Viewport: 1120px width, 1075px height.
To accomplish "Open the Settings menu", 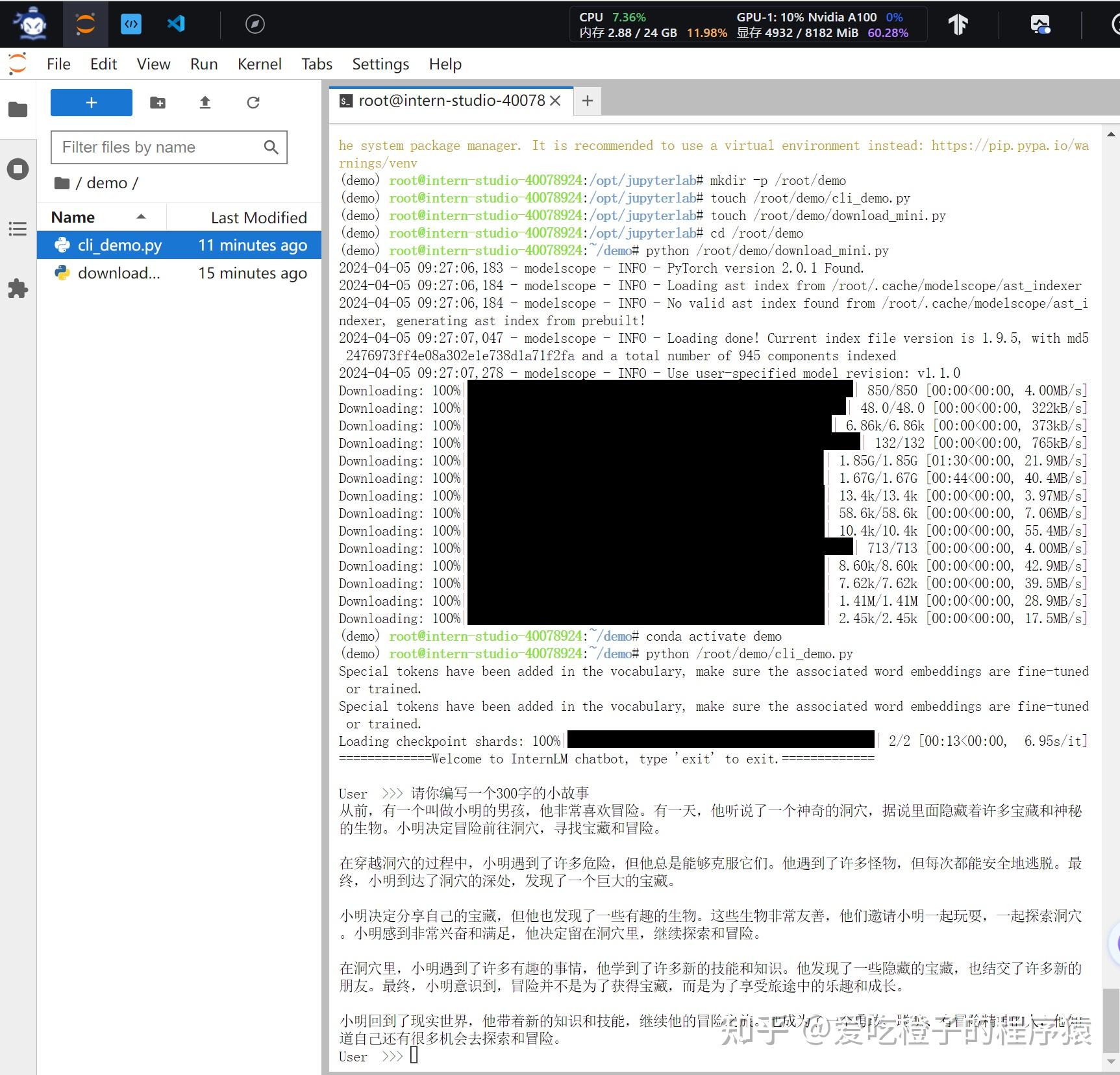I will click(x=380, y=64).
